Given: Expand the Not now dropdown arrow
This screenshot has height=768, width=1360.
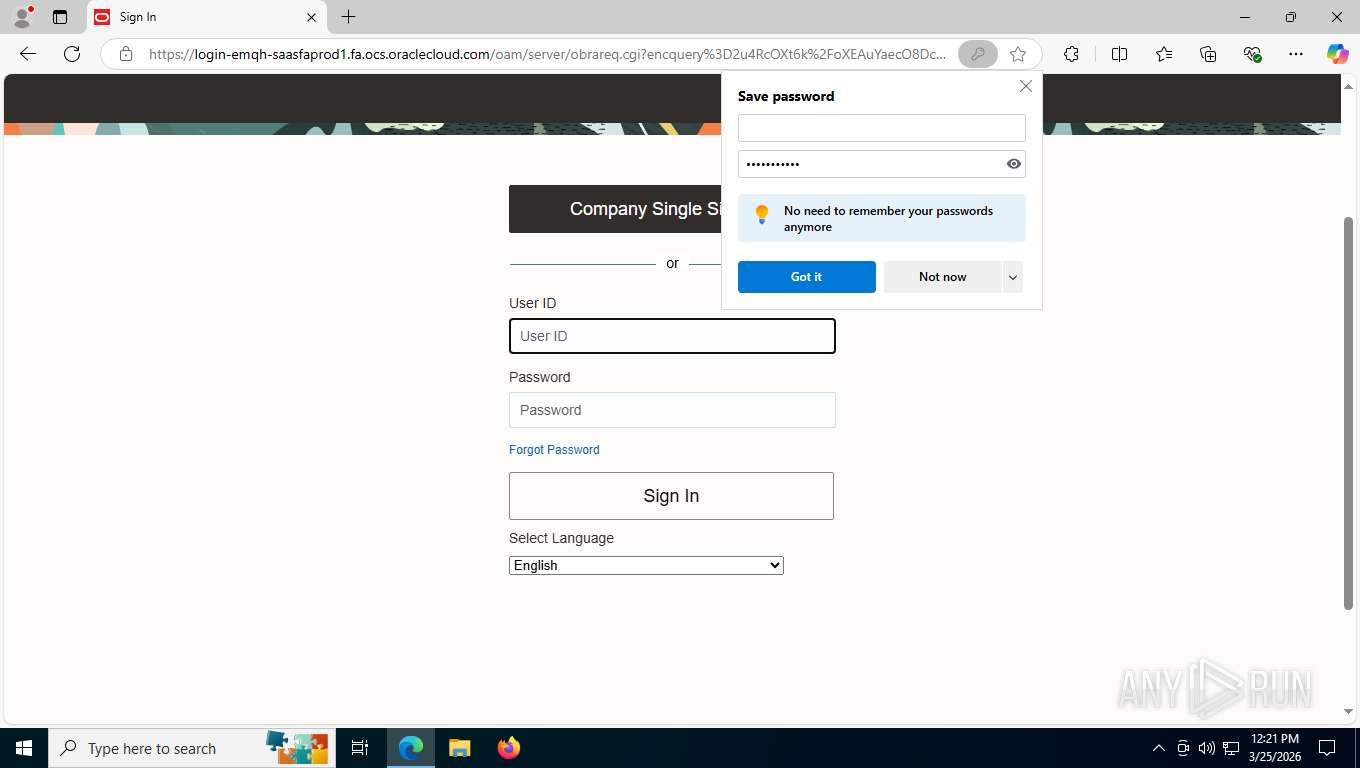Looking at the screenshot, I should [1013, 277].
